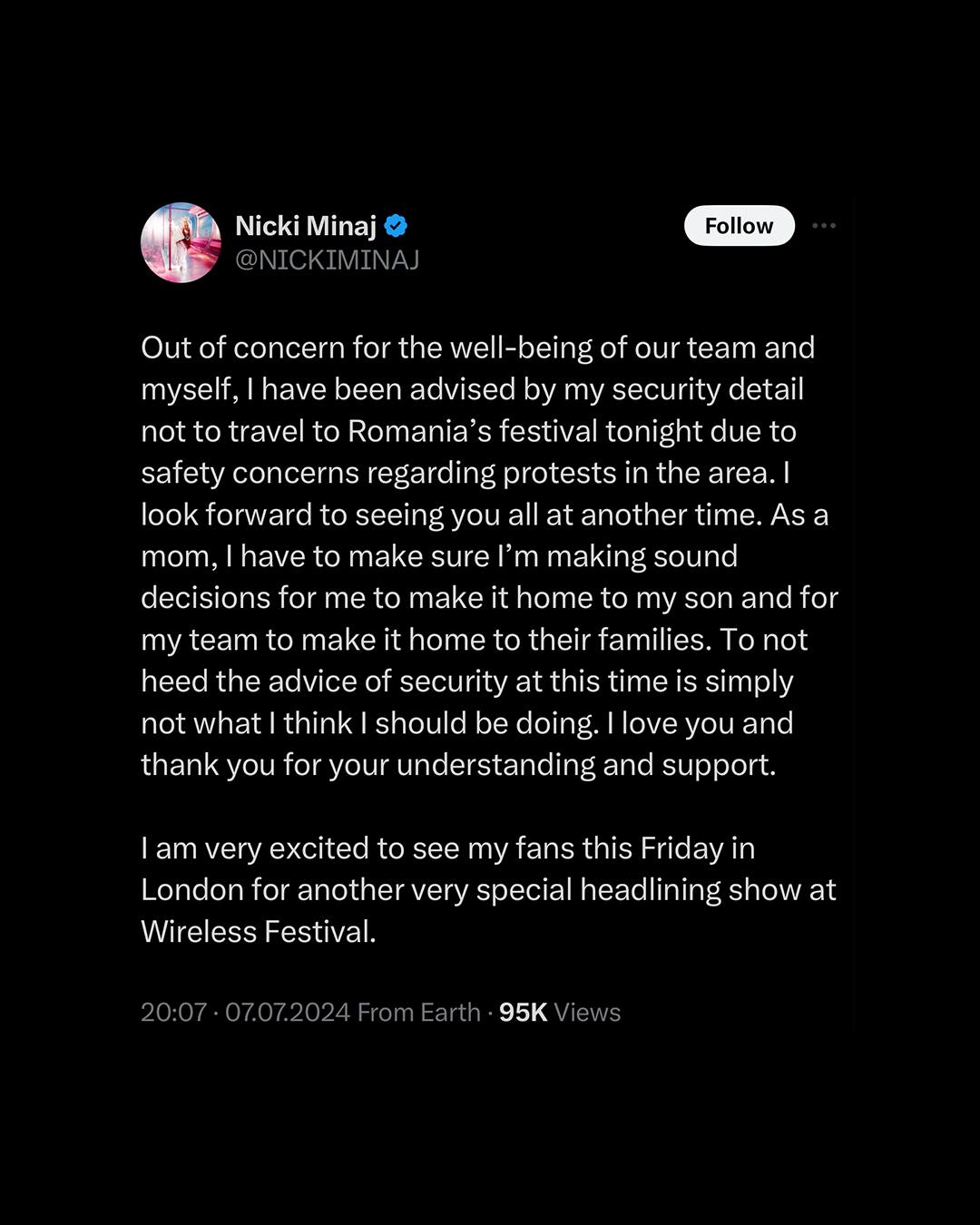Click the 07.07.2024 post date
The image size is (980, 1225).
pos(288,1013)
